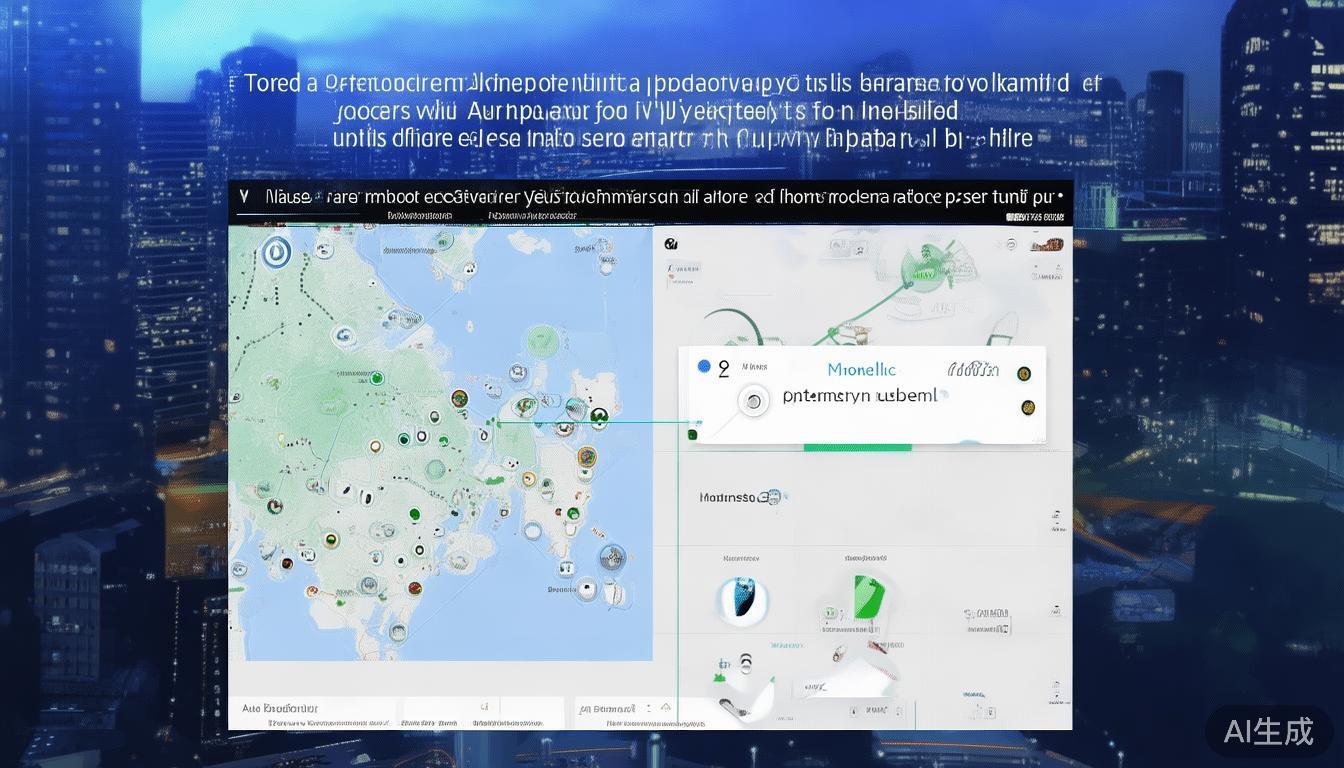
Task: Open the chevron next to the top search bar
Action: pyautogui.click(x=1062, y=196)
